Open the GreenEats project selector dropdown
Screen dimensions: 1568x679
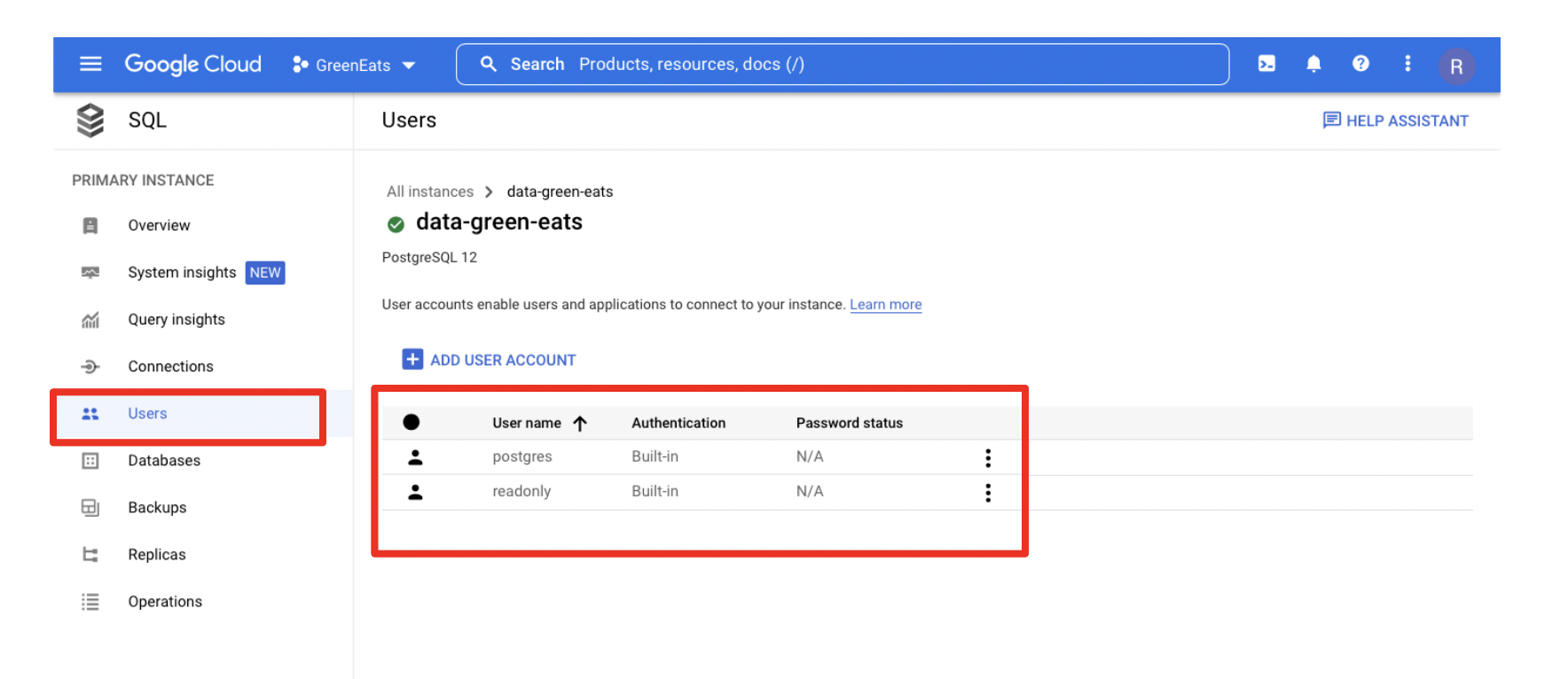click(x=354, y=65)
